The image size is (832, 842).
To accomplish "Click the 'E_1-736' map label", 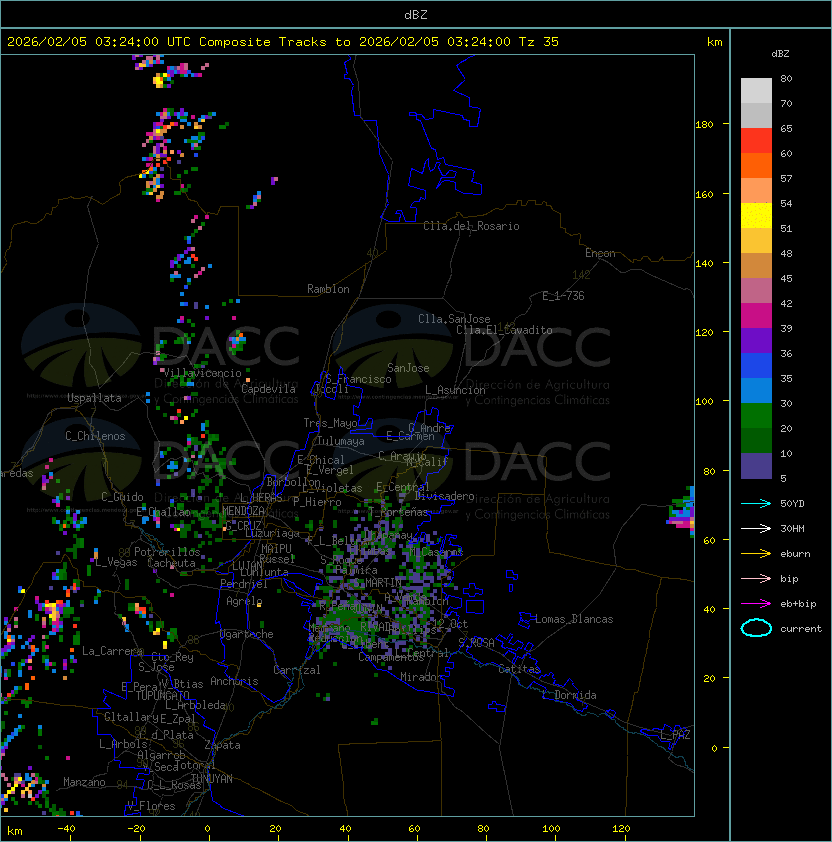I will pyautogui.click(x=563, y=296).
